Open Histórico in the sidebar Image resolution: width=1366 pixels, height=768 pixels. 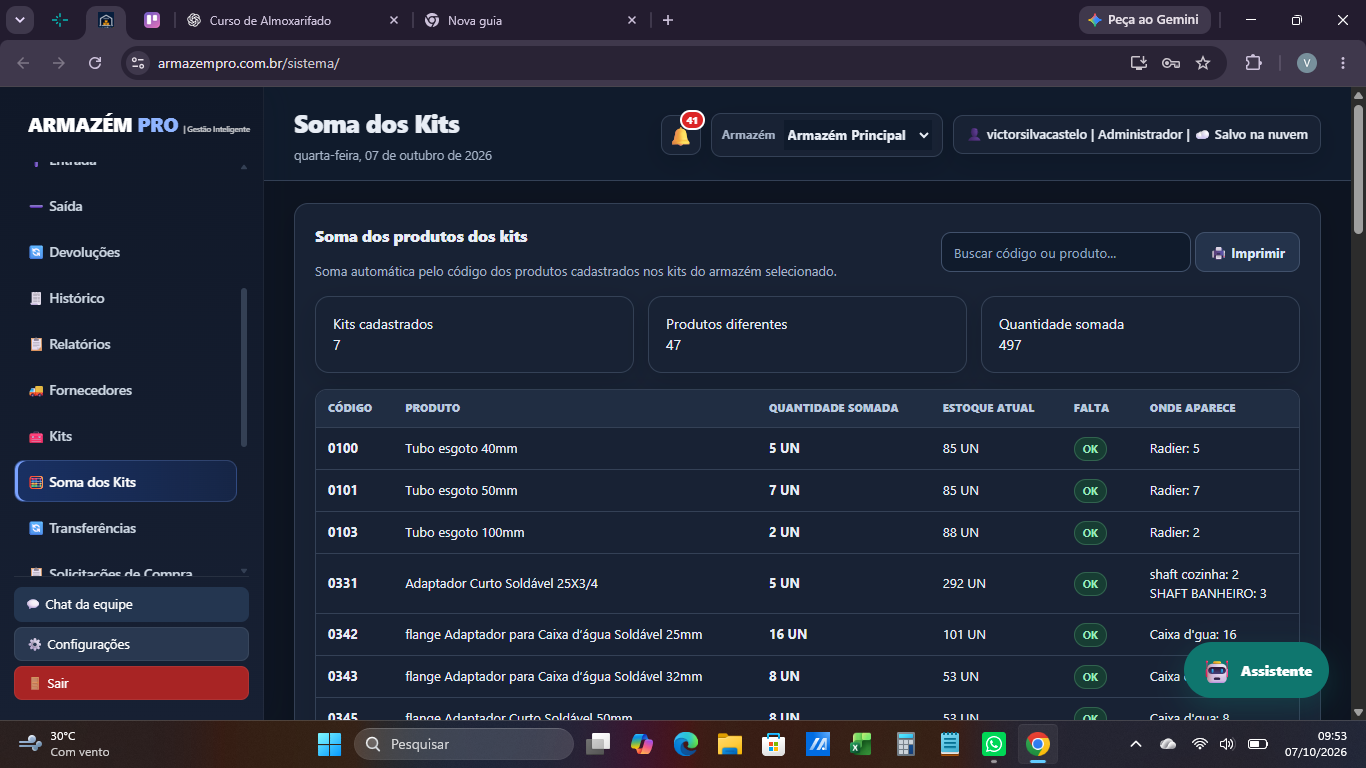tap(126, 298)
